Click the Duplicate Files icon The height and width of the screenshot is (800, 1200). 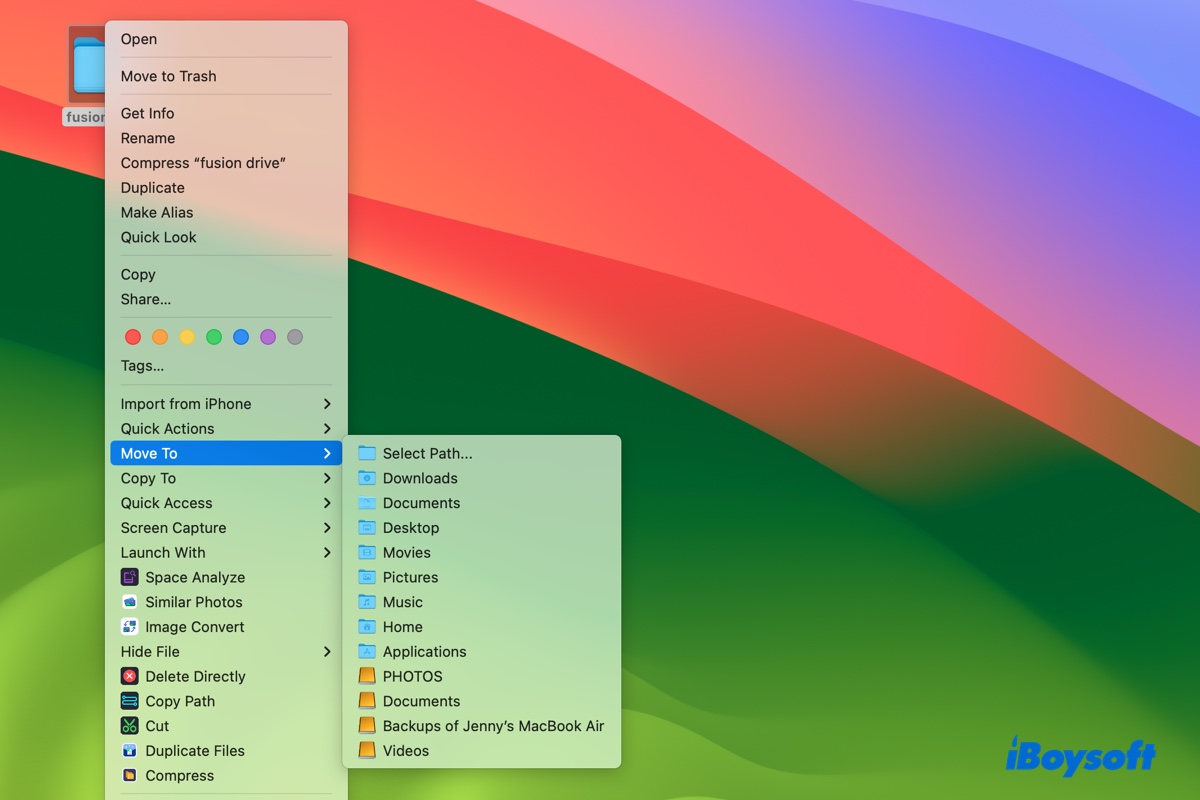pyautogui.click(x=129, y=751)
